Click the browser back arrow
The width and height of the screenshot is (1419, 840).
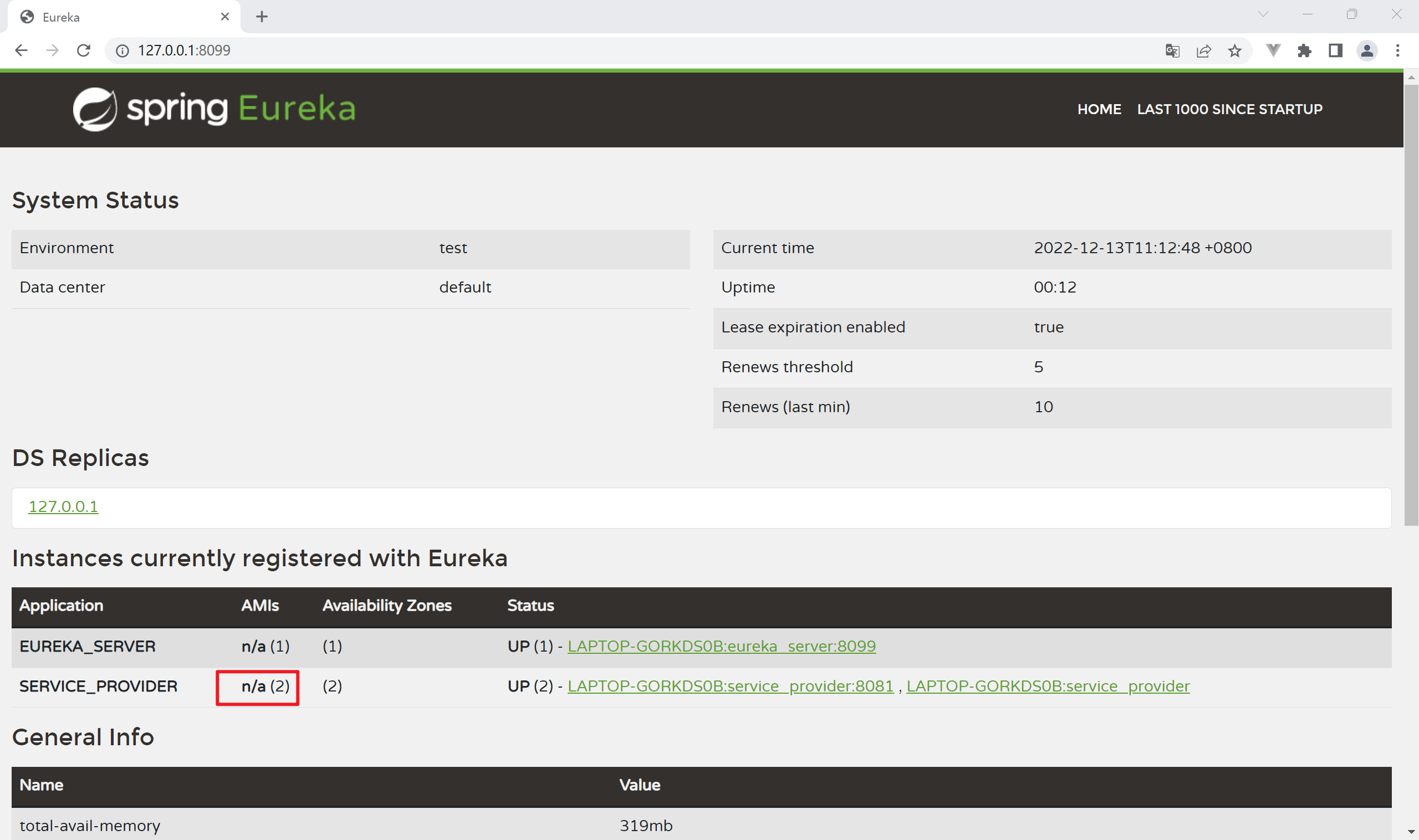click(x=21, y=50)
